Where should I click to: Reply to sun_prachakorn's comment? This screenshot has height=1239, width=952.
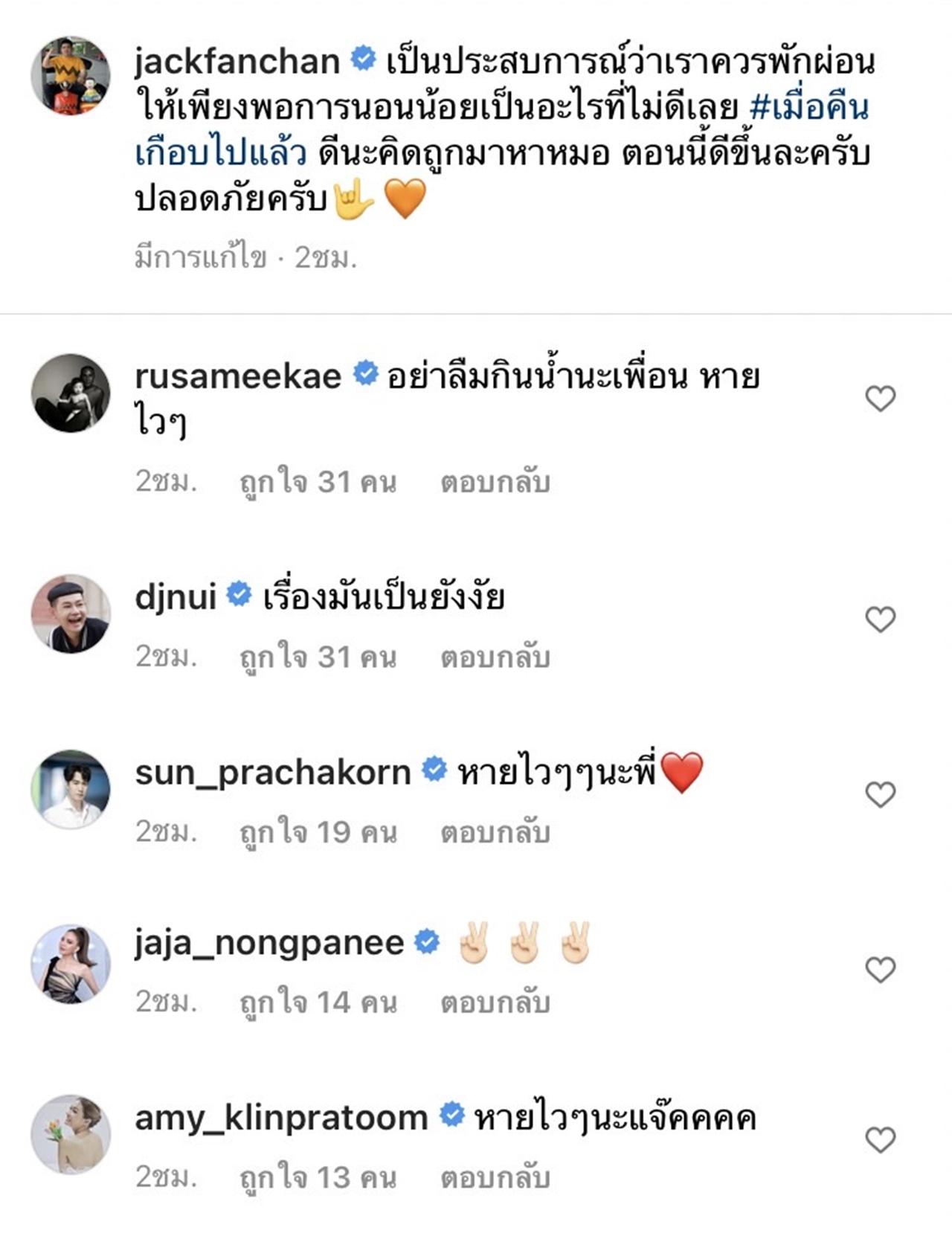pyautogui.click(x=495, y=832)
